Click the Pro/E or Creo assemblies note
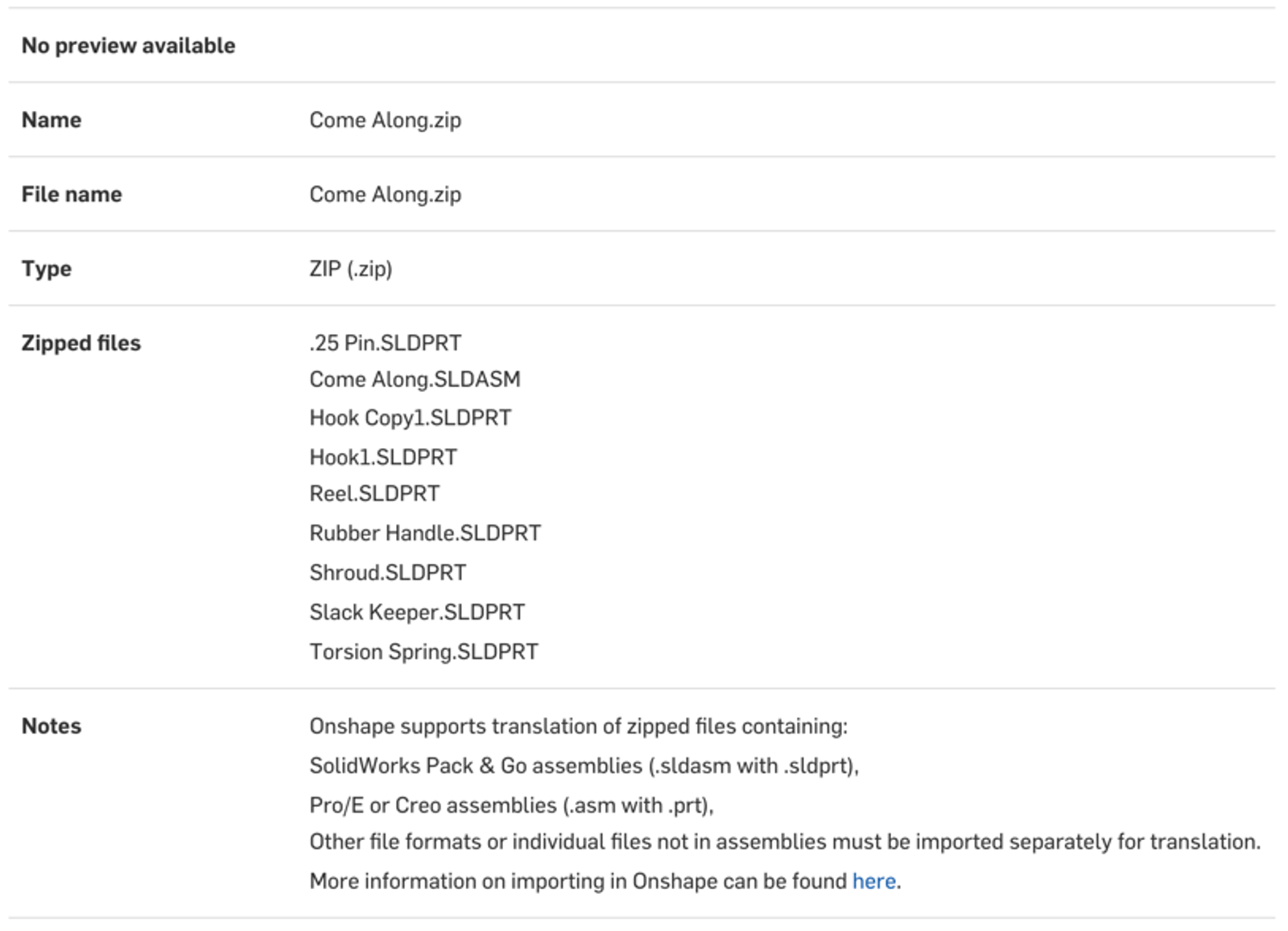Image resolution: width=1288 pixels, height=931 pixels. click(511, 805)
